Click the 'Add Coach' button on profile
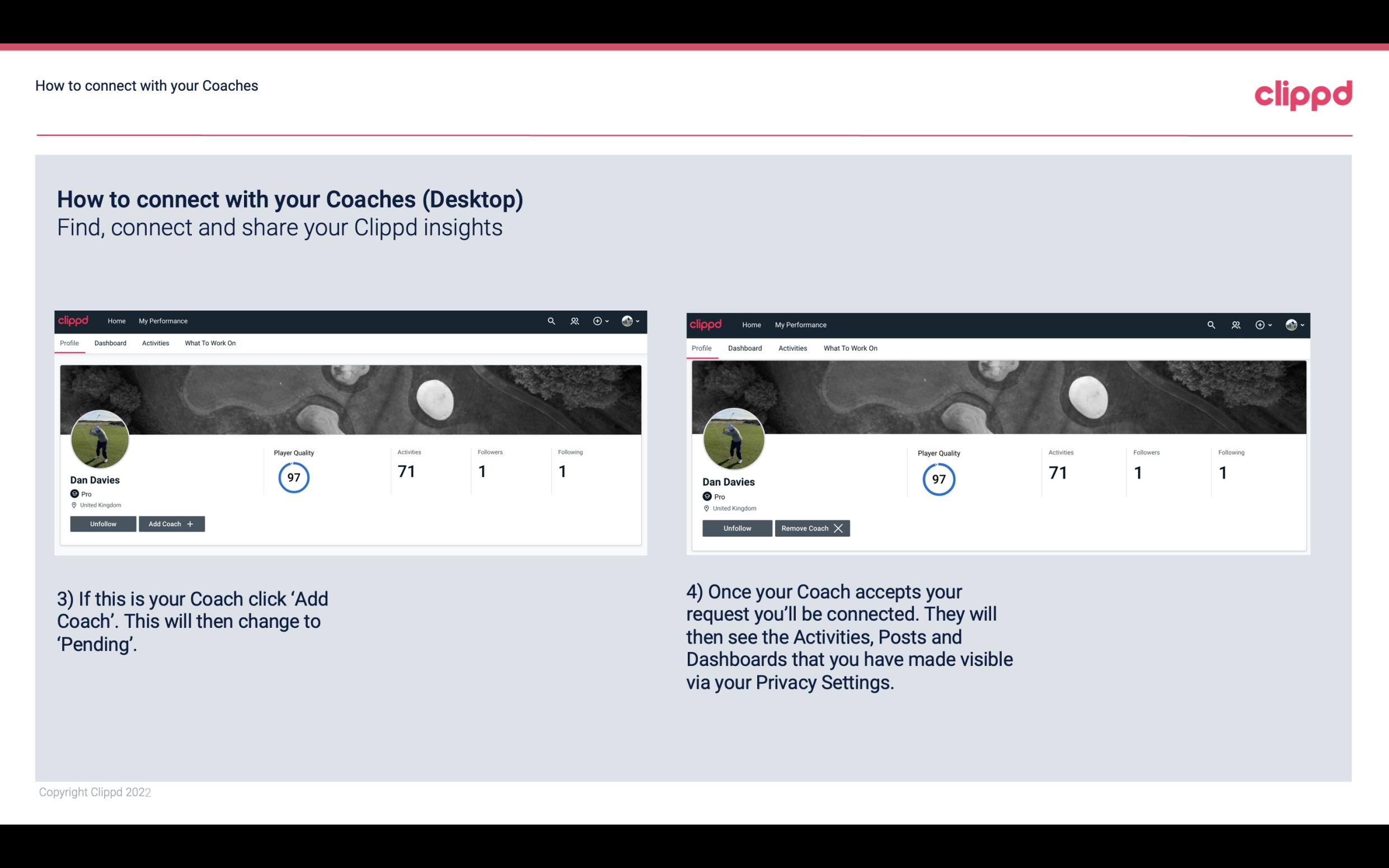Viewport: 1389px width, 868px height. click(x=170, y=523)
